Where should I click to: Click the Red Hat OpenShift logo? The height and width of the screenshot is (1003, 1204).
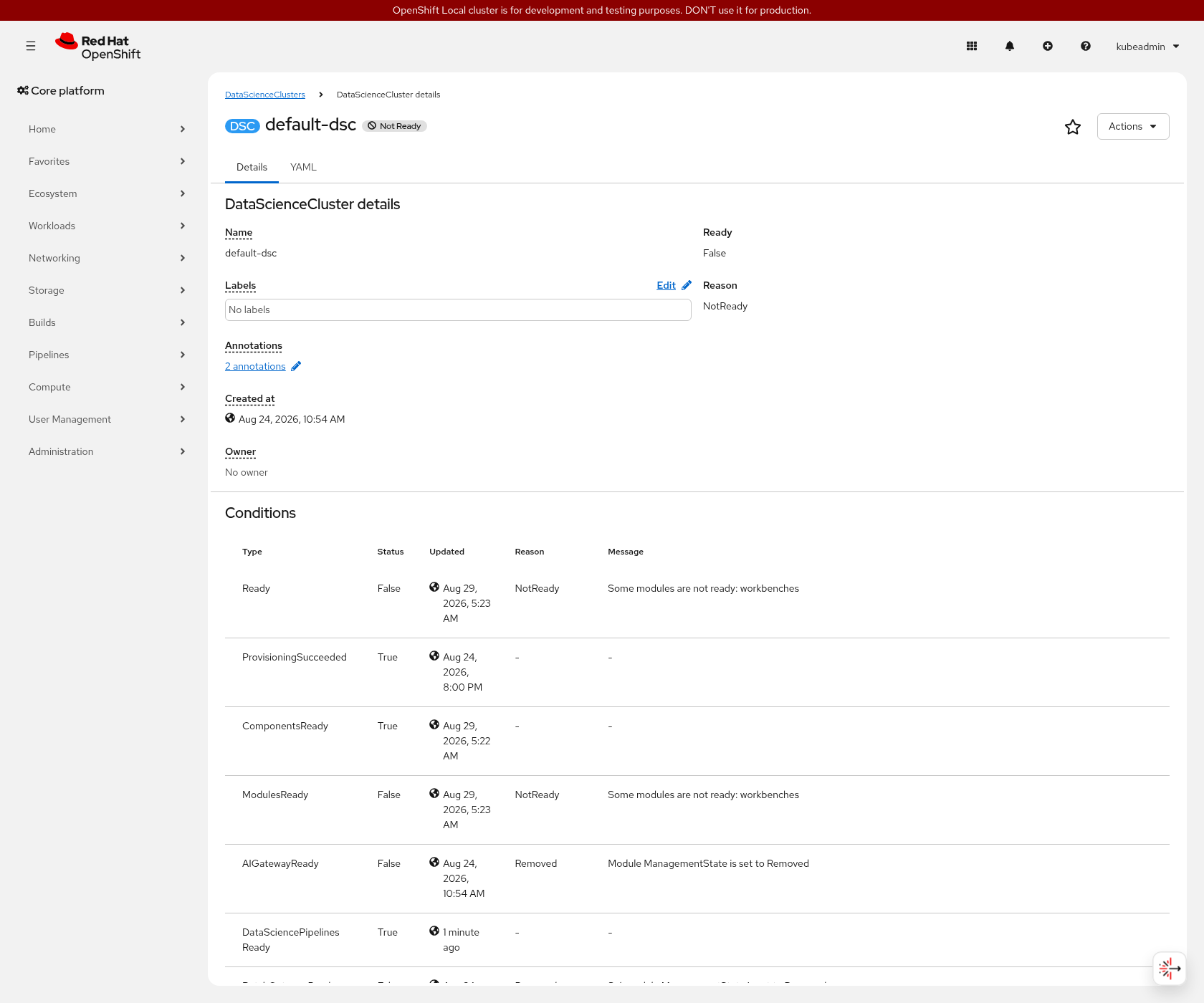(98, 47)
